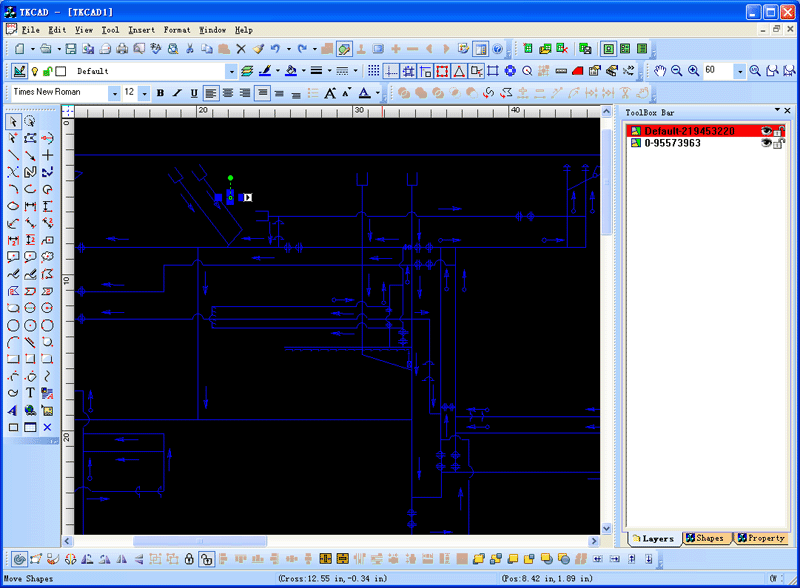Select the pointer selection tool
Image resolution: width=800 pixels, height=588 pixels.
tap(13, 122)
